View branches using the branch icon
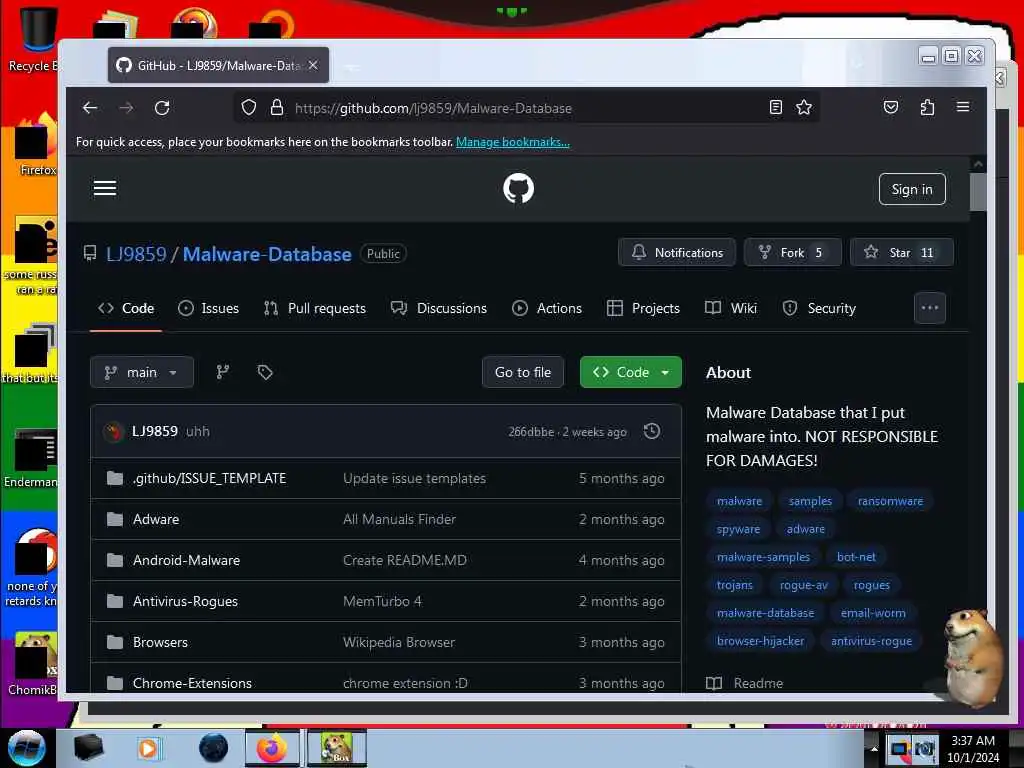Screen dimensions: 1024x768 [223, 372]
